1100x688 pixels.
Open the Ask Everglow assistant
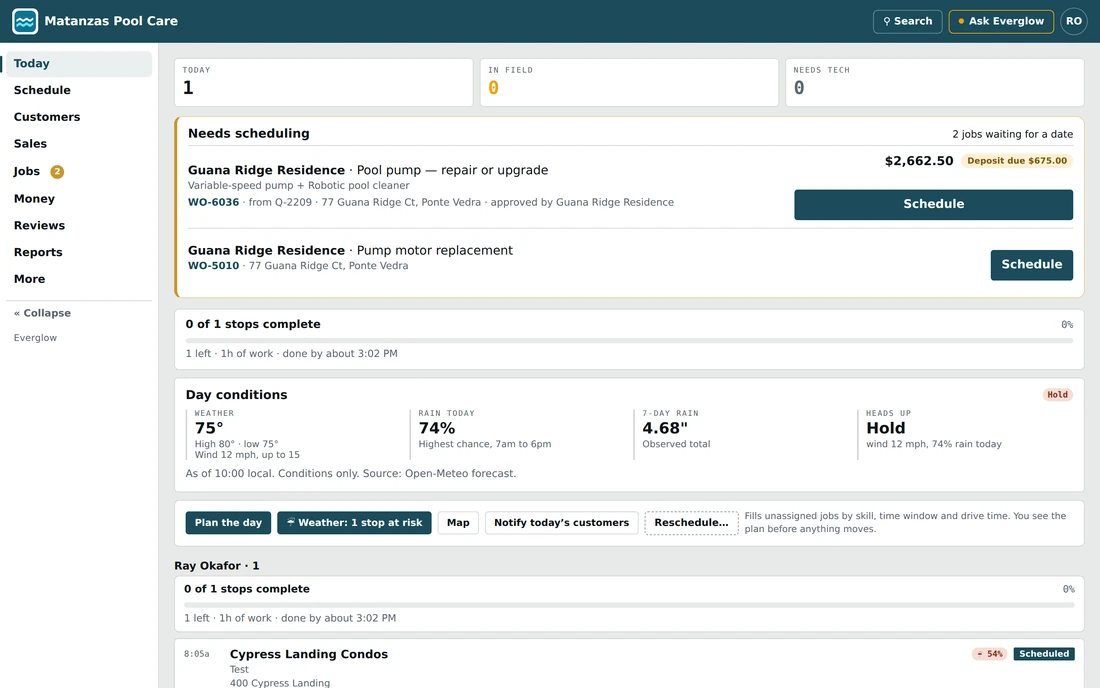point(1000,21)
